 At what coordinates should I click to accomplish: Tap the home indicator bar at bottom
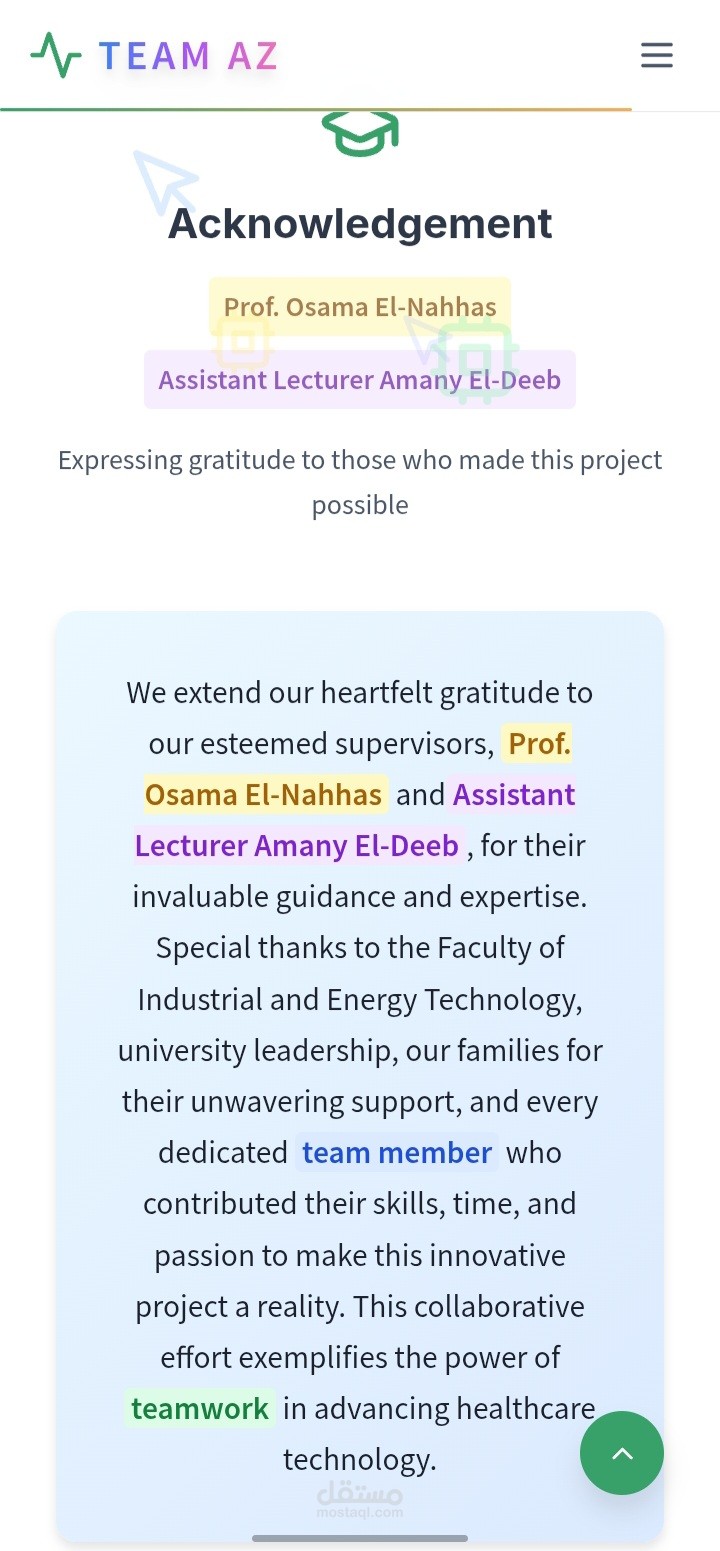(x=360, y=1538)
